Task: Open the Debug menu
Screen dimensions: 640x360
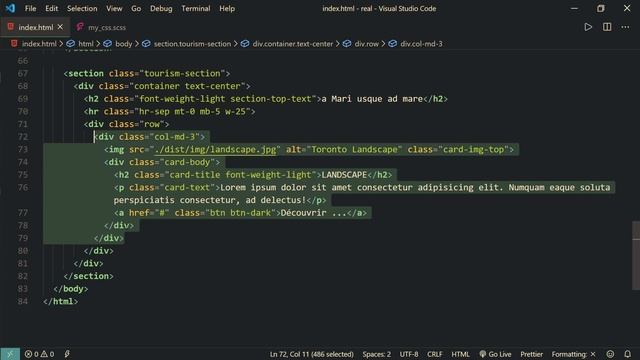Action: (161, 9)
